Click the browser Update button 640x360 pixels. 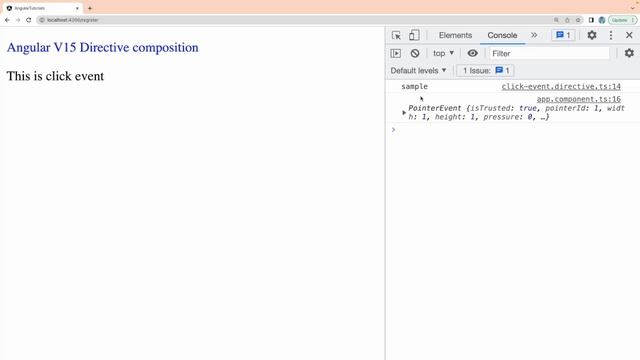tap(622, 20)
